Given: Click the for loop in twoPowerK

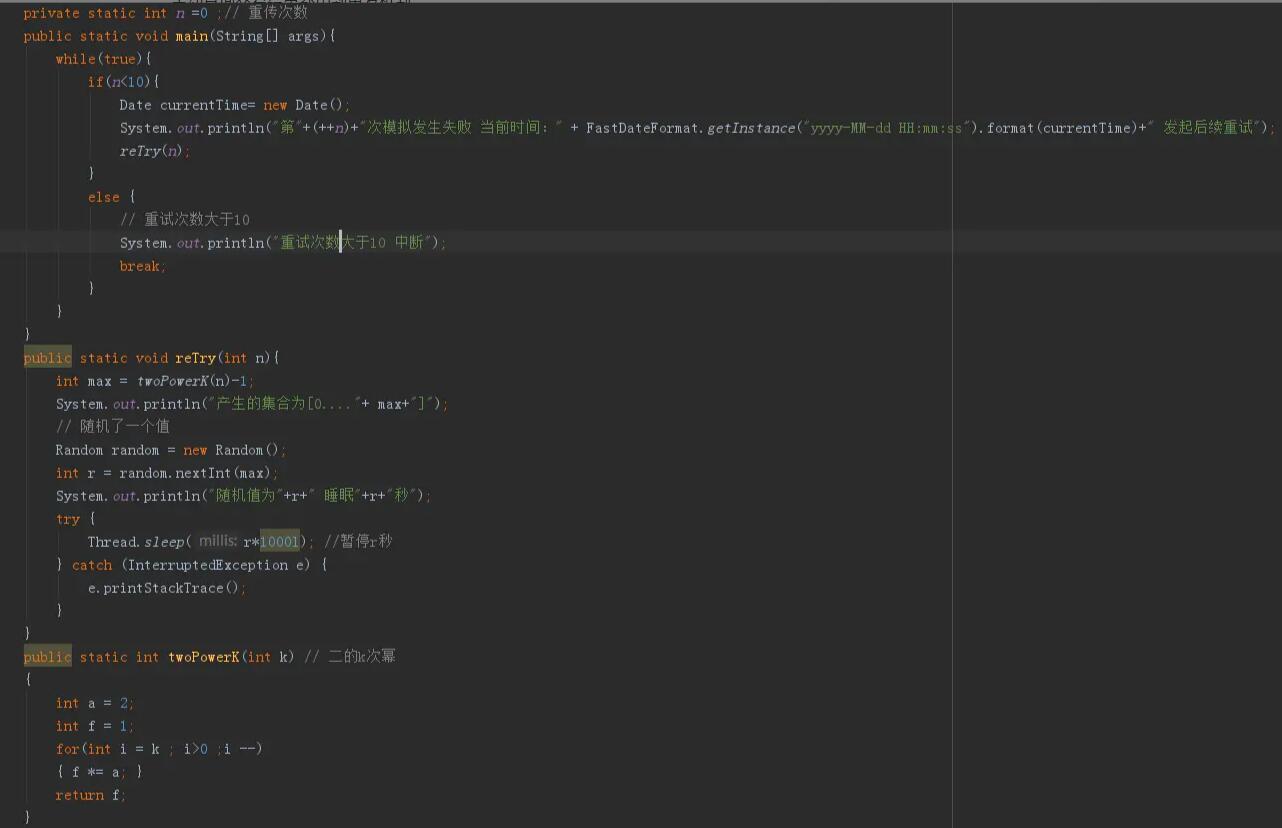Looking at the screenshot, I should [x=68, y=748].
